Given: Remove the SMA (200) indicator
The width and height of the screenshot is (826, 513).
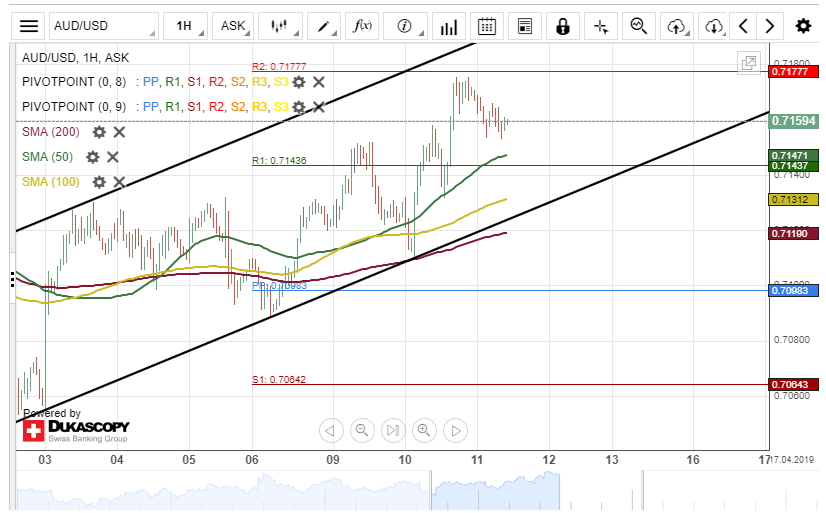Looking at the screenshot, I should pyautogui.click(x=120, y=132).
